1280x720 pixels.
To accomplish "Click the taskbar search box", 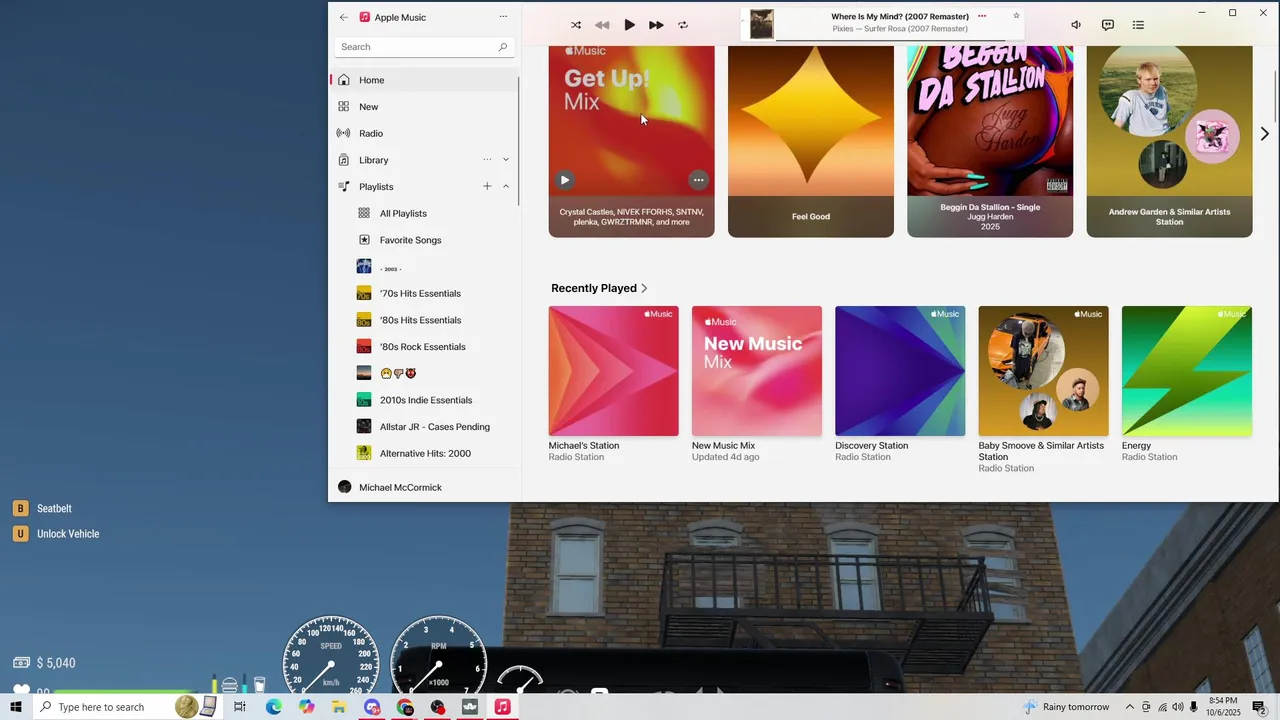I will click(x=127, y=707).
